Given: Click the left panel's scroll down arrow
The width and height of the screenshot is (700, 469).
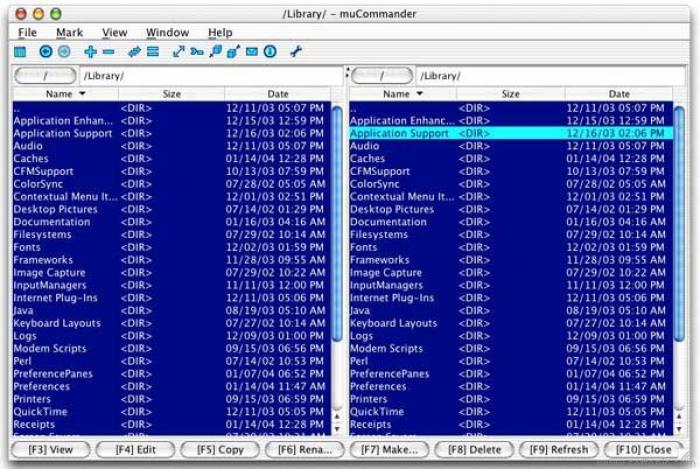Looking at the screenshot, I should 337,429.
